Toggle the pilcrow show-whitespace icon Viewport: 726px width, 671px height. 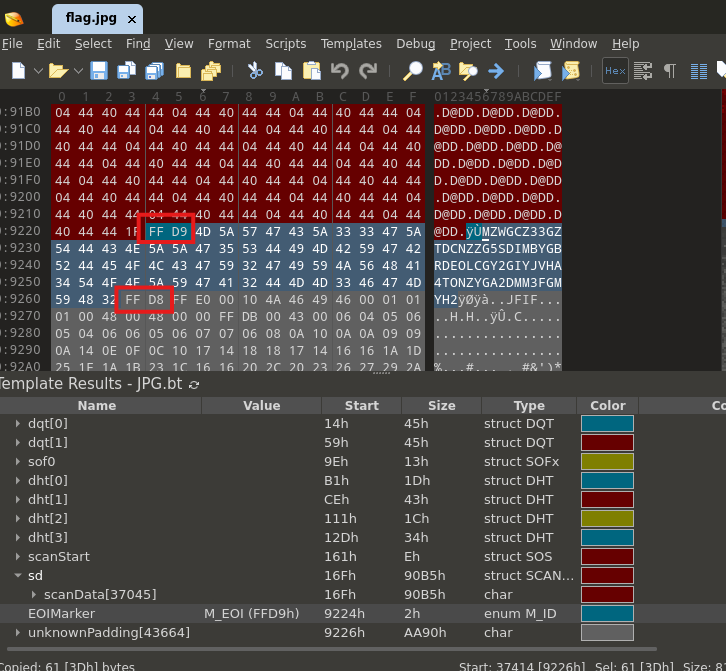pos(670,71)
